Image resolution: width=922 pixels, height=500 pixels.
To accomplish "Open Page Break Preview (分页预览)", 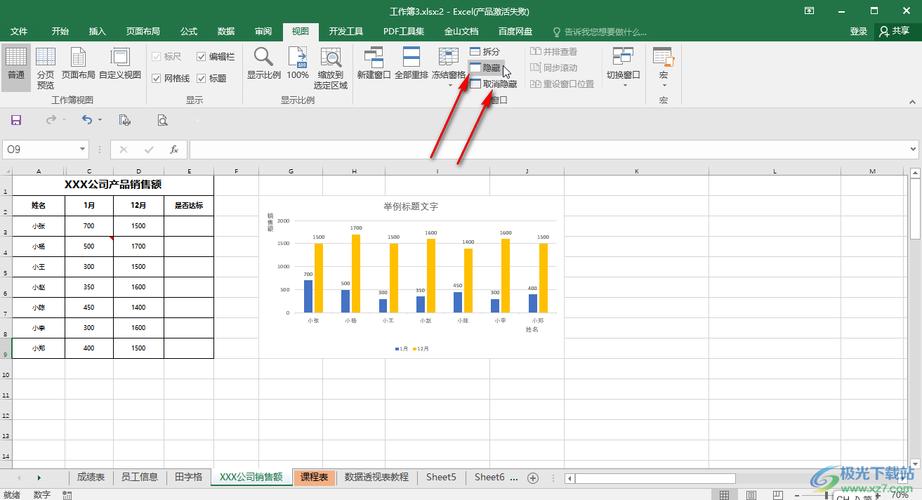I will (x=45, y=68).
